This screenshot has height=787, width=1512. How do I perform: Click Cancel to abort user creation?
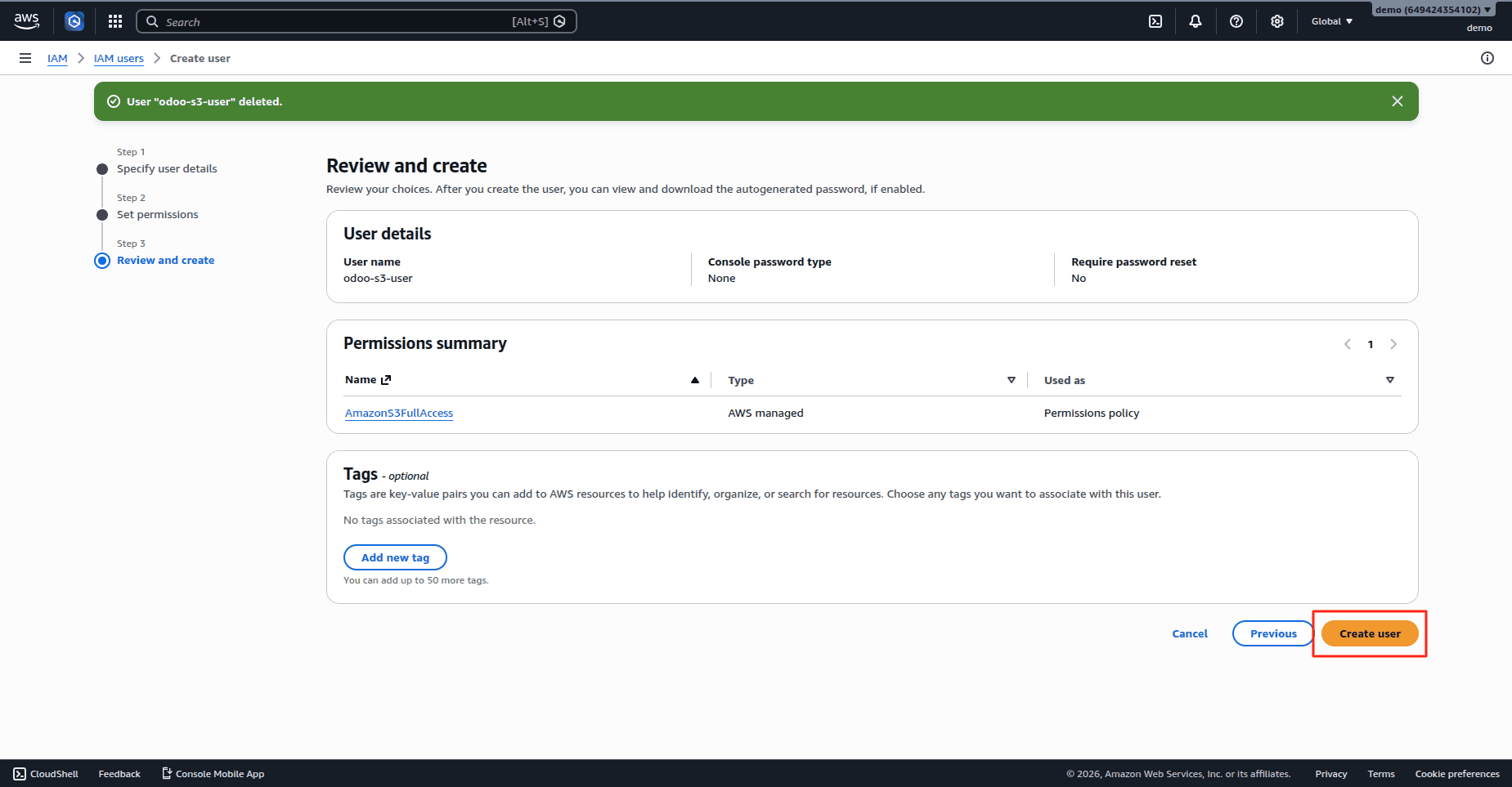pos(1190,633)
